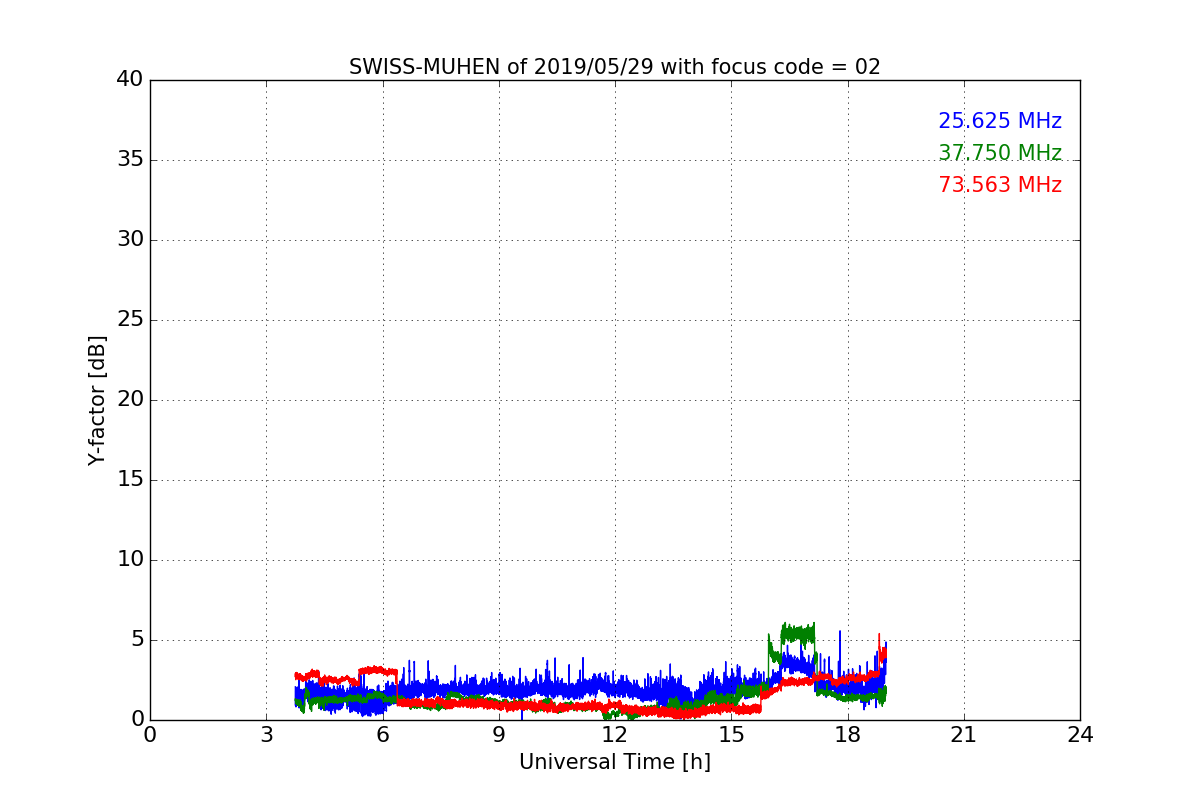Click x-axis tick label 18
Screen dimensions: 1200x800
point(847,735)
